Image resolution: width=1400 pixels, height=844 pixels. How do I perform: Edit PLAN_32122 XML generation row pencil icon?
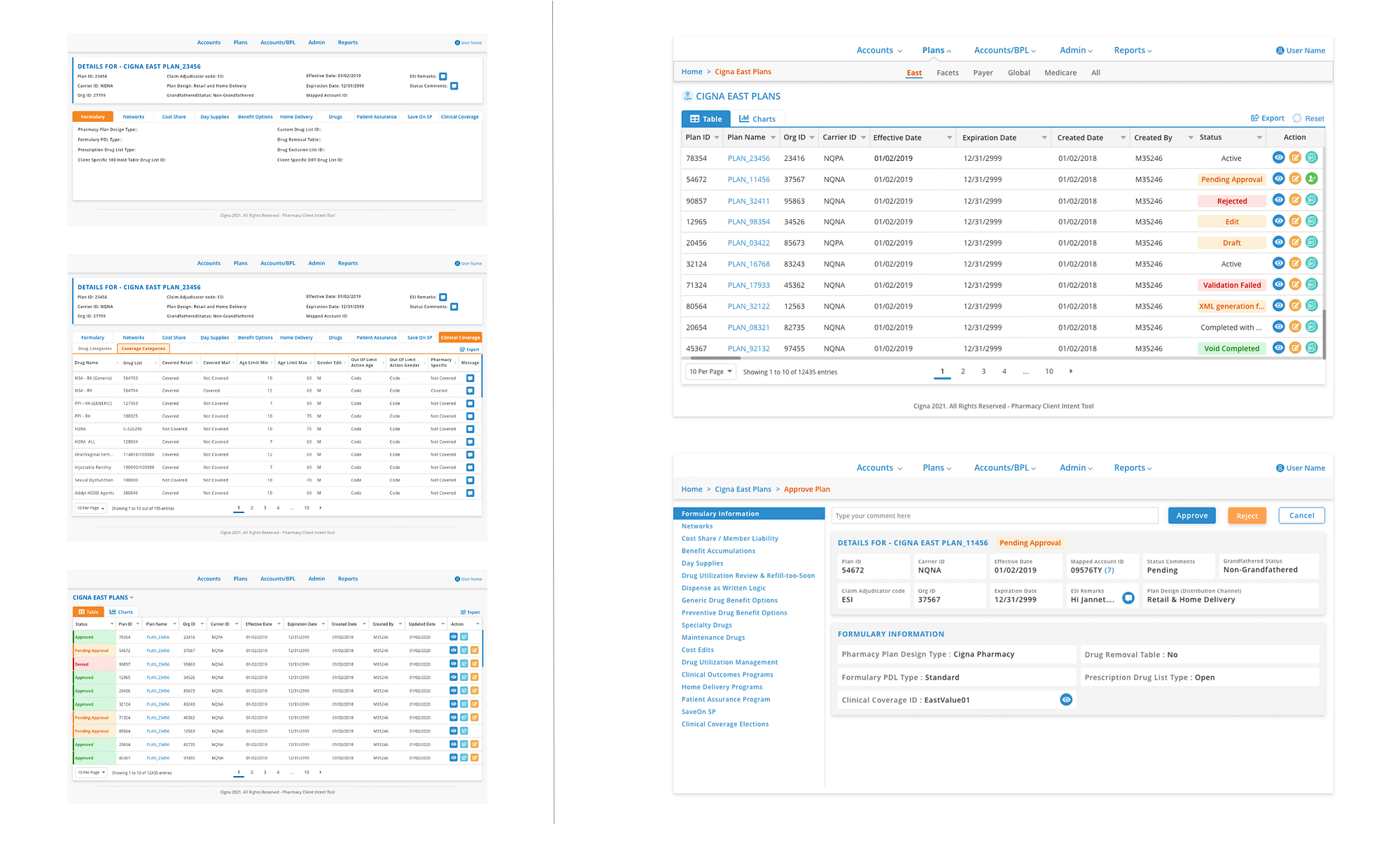pos(1295,305)
